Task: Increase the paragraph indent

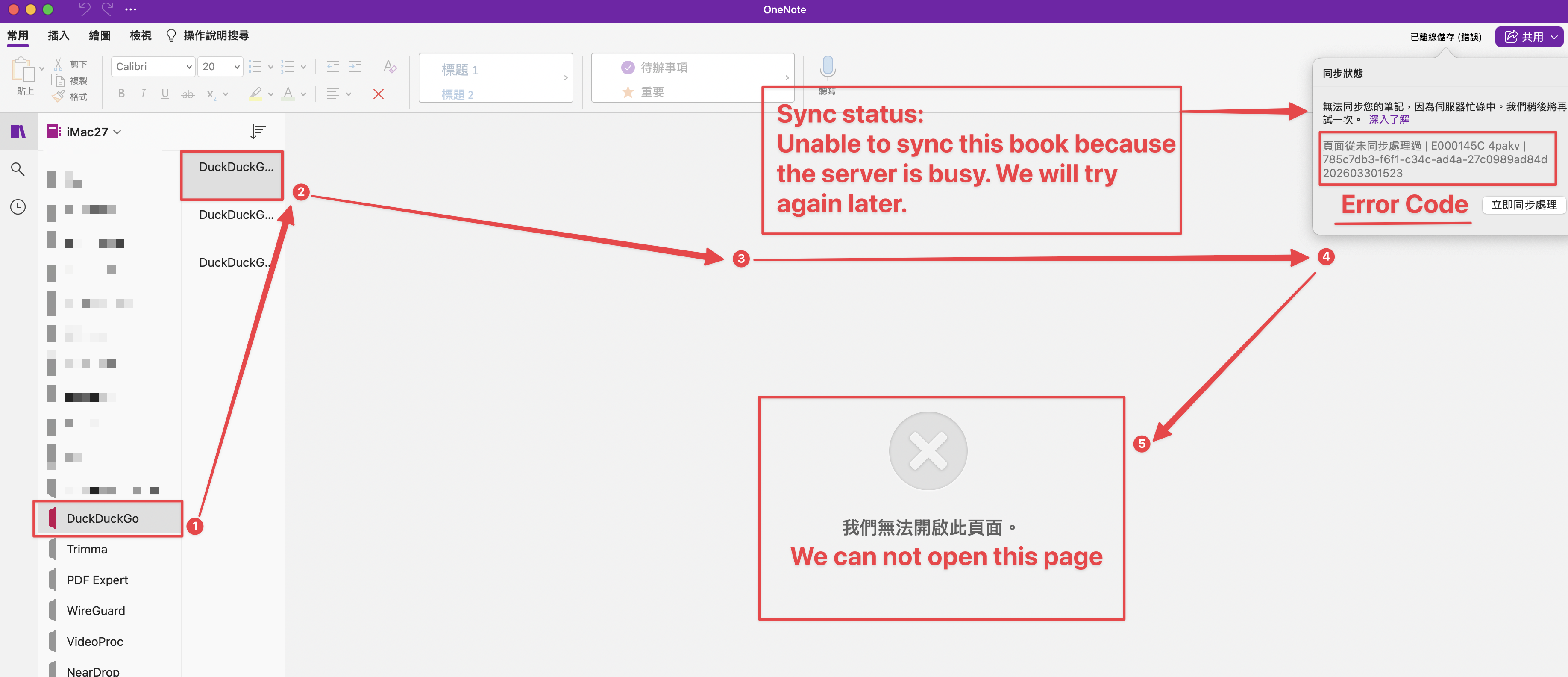Action: tap(355, 66)
